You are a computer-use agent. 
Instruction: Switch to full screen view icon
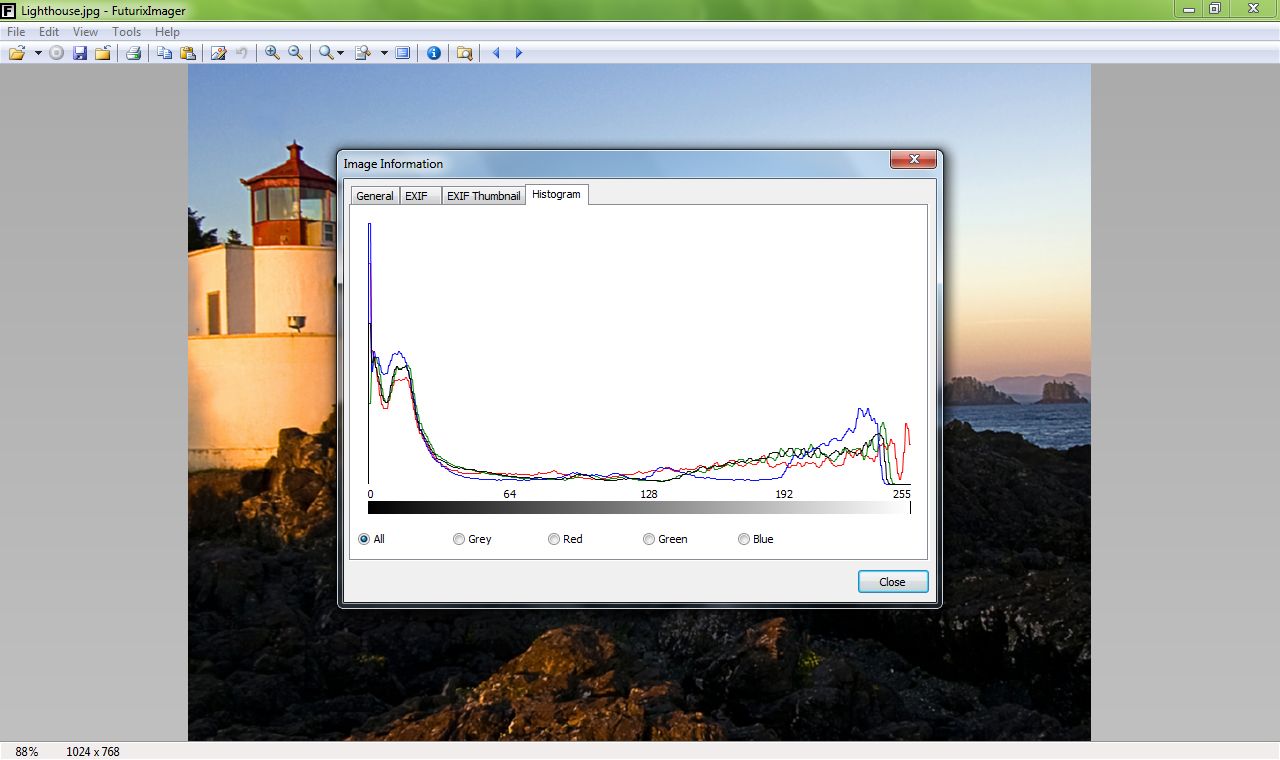403,53
